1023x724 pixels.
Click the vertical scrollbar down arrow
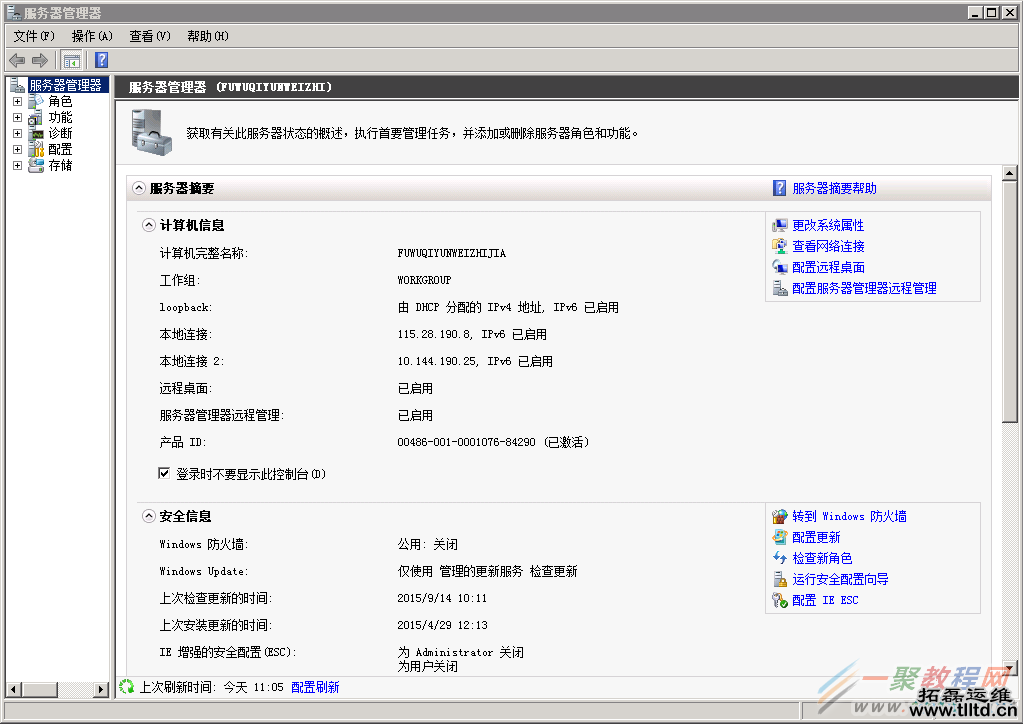[1009, 669]
